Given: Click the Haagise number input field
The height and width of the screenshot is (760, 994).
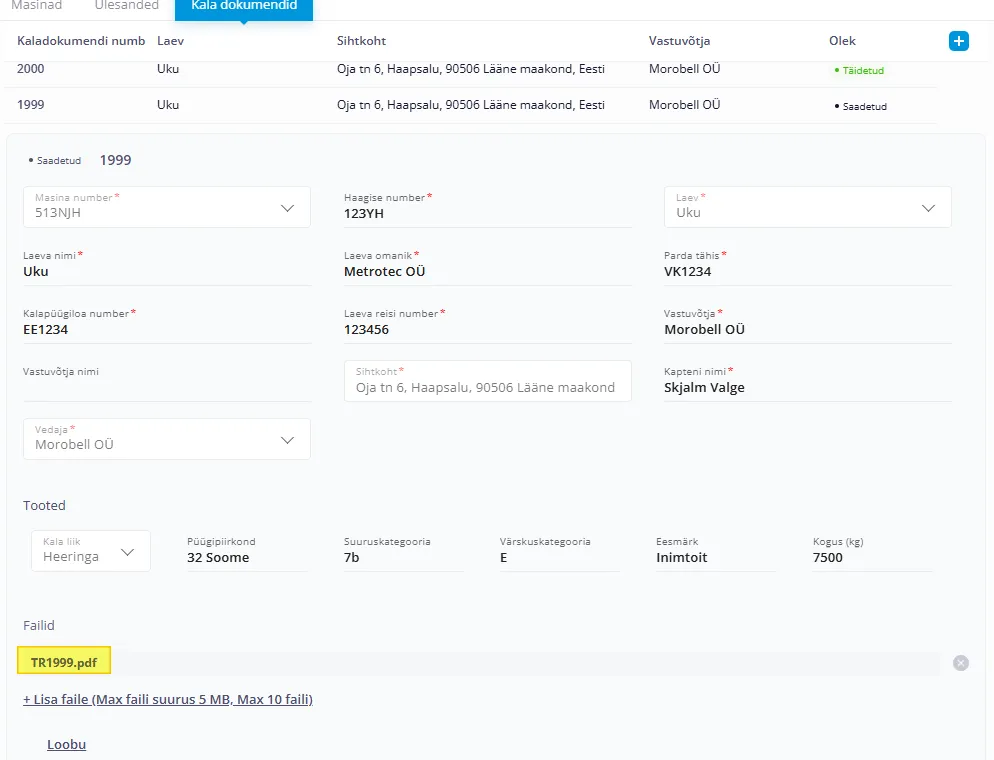Looking at the screenshot, I should point(487,214).
